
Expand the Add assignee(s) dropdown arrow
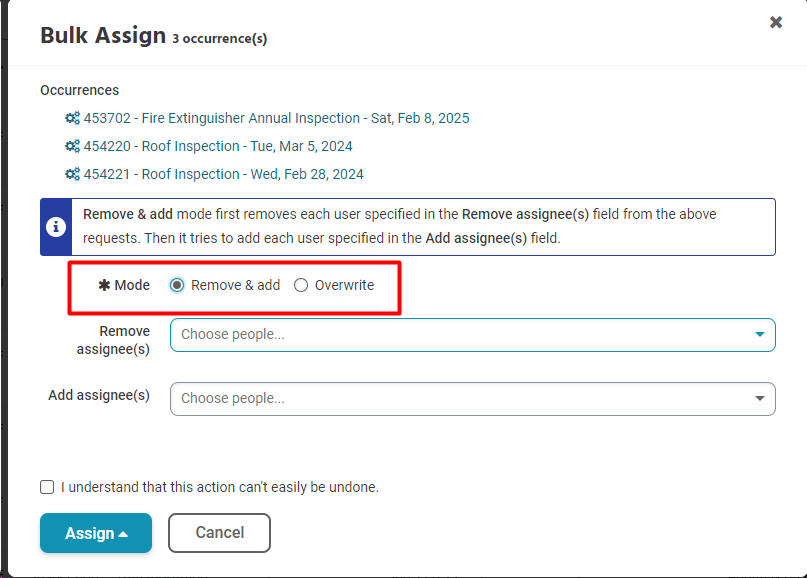[760, 398]
